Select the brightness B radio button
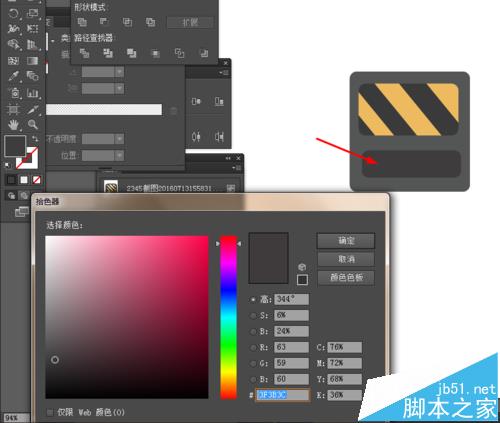This screenshot has width=500, height=423. 253,331
